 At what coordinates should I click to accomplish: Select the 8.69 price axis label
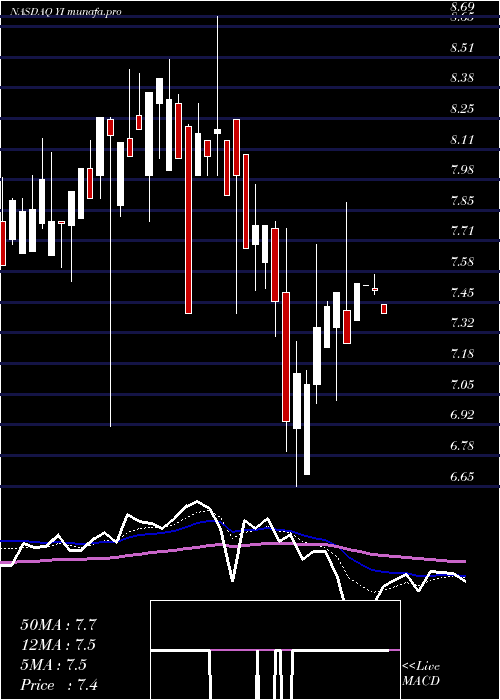pos(462,7)
